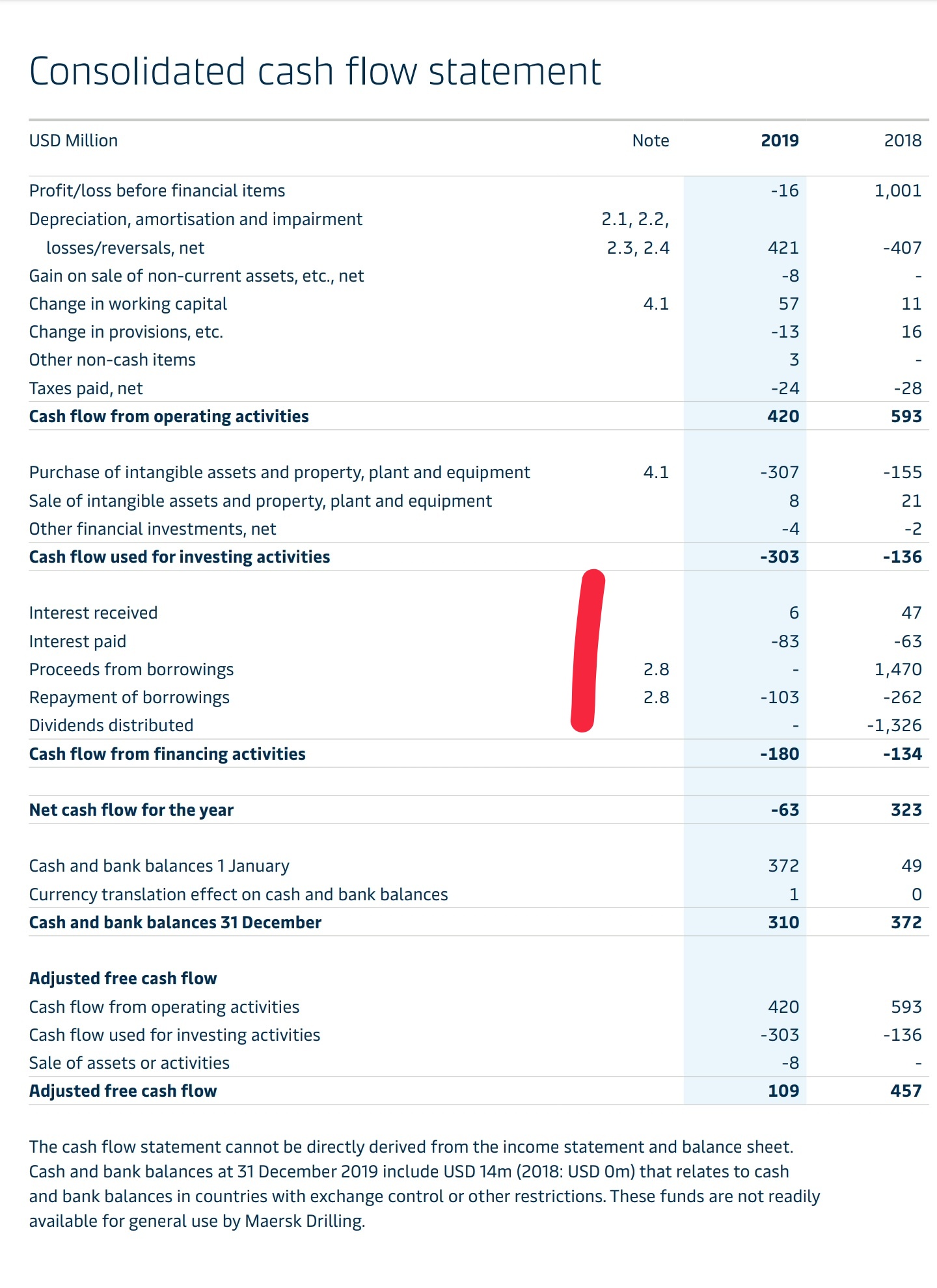
Task: Click the Consolidated cash flow statement title
Action: [x=316, y=71]
